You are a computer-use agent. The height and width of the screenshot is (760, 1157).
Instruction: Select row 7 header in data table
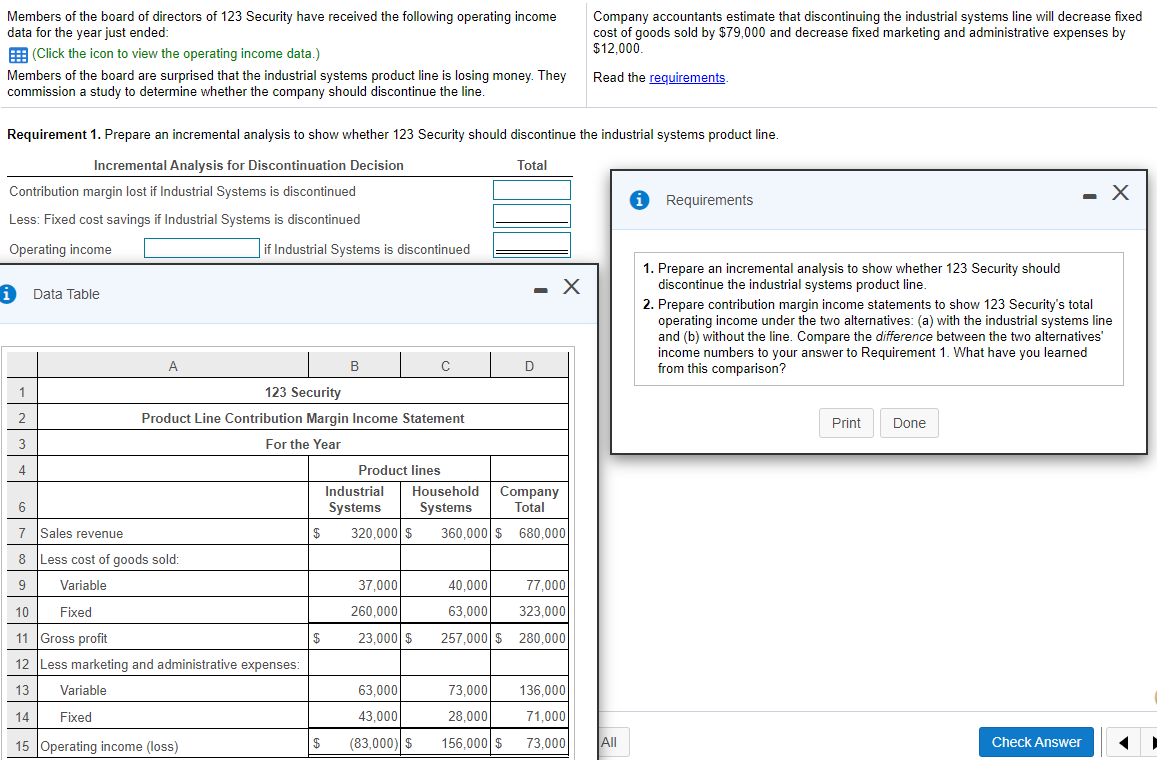pos(22,533)
